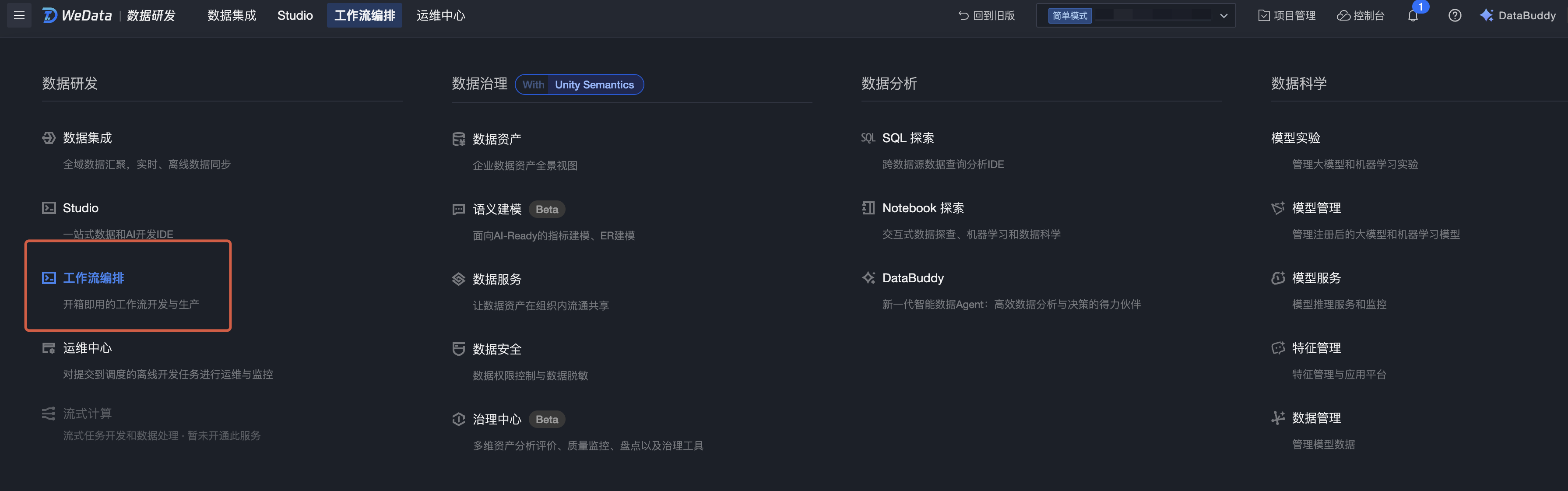
Task: Click the 特征管理 icon
Action: click(1278, 348)
